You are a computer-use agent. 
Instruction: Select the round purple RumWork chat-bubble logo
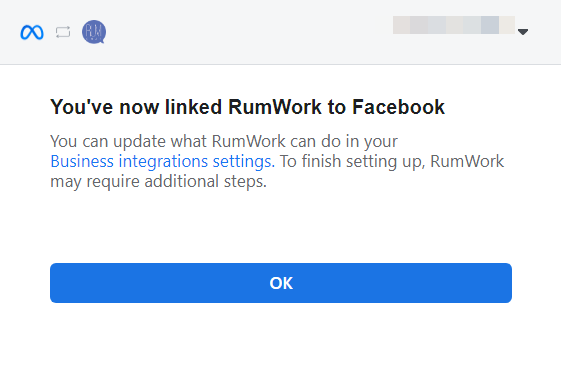pyautogui.click(x=94, y=32)
